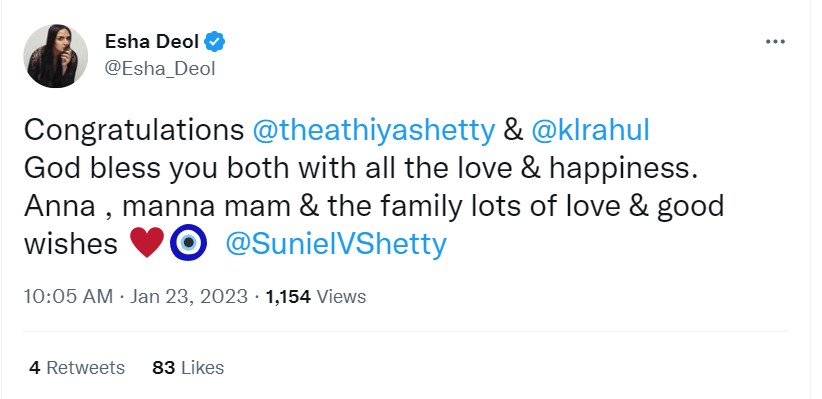The height and width of the screenshot is (399, 822).
Task: Open Esha Deol's profile picture
Action: coord(56,56)
